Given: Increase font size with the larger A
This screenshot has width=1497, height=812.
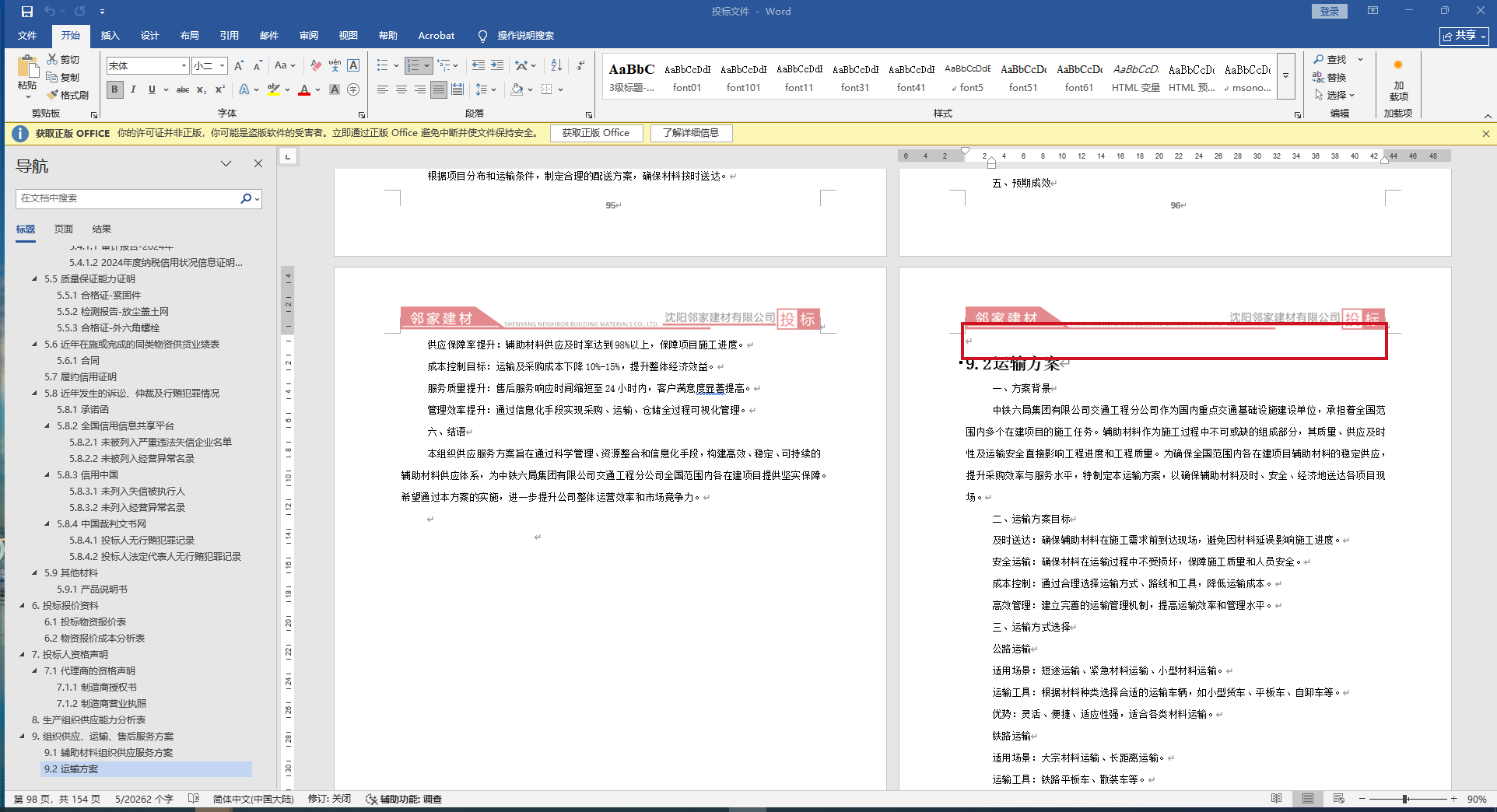Looking at the screenshot, I should 240,66.
